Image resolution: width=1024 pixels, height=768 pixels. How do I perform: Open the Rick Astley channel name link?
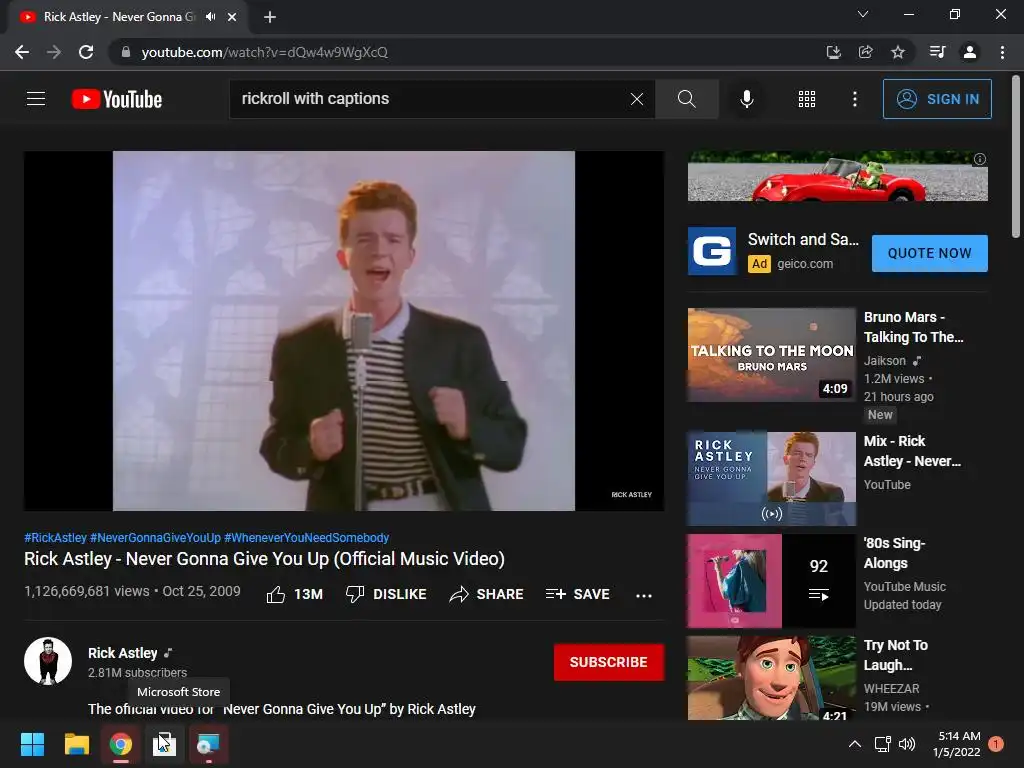tap(123, 653)
